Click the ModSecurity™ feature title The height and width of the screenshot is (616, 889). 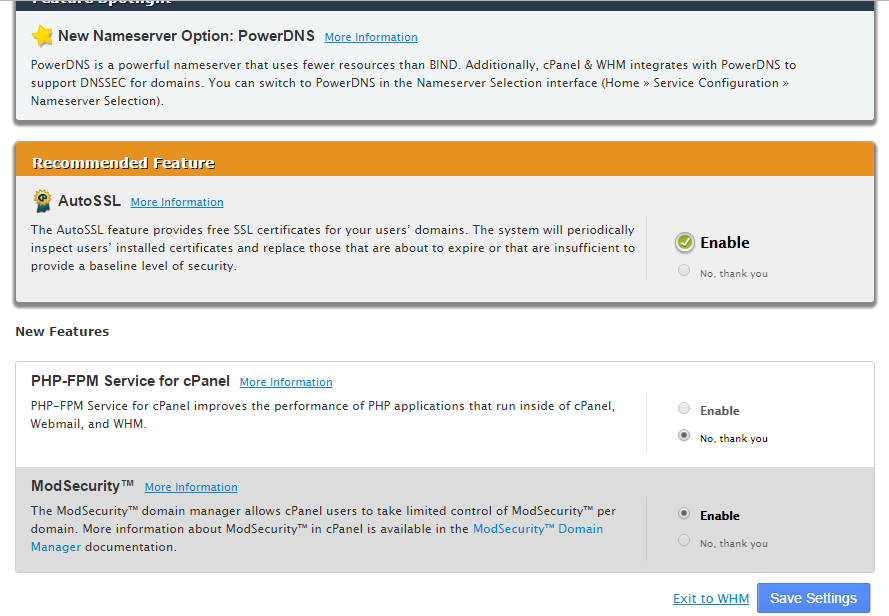coord(83,486)
